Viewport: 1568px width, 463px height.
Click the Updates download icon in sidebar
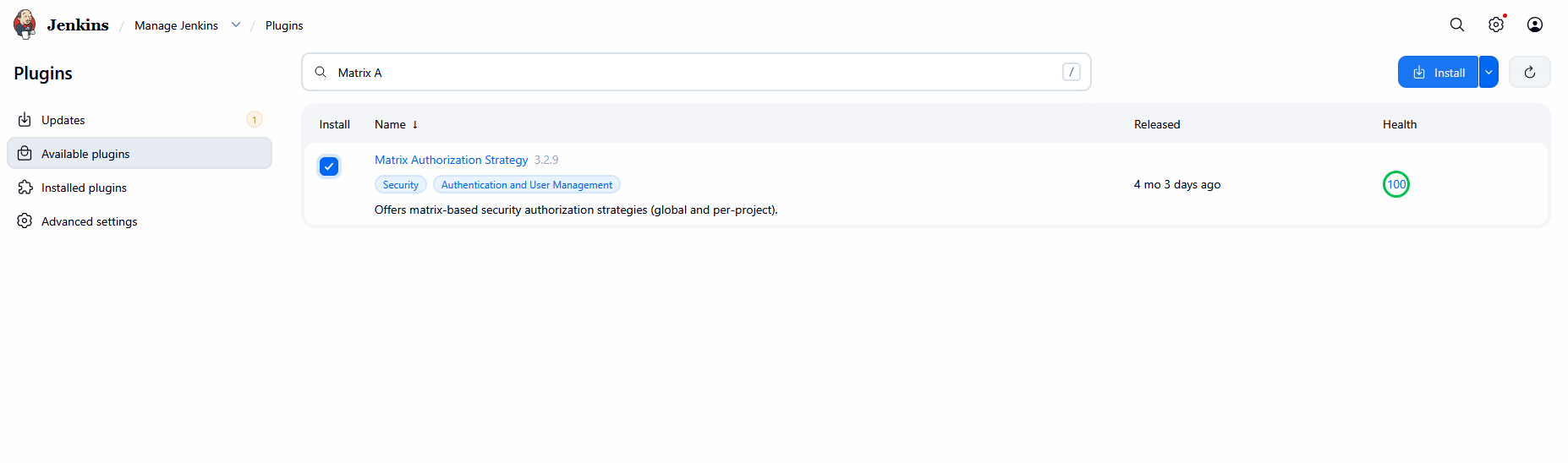[x=25, y=120]
